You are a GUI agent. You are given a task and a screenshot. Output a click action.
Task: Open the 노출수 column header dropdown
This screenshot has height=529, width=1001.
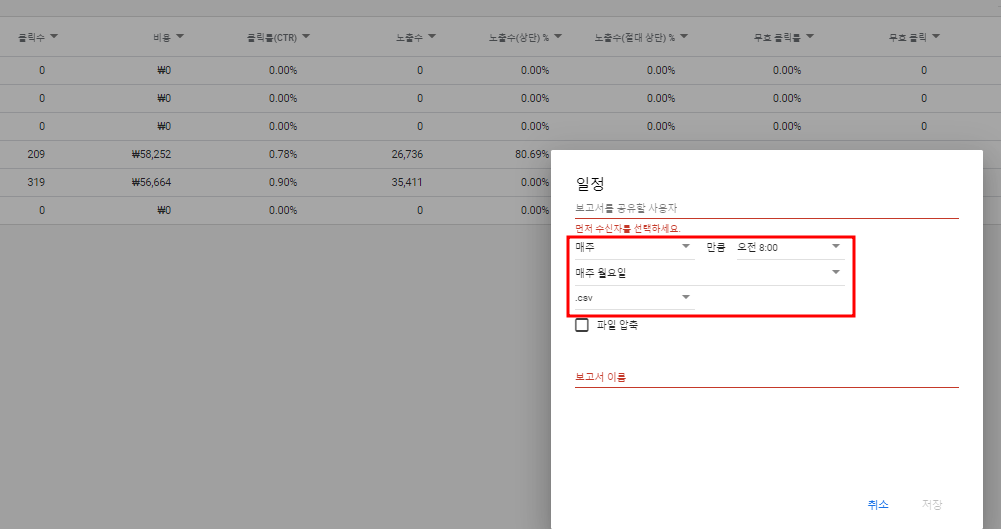[x=432, y=37]
